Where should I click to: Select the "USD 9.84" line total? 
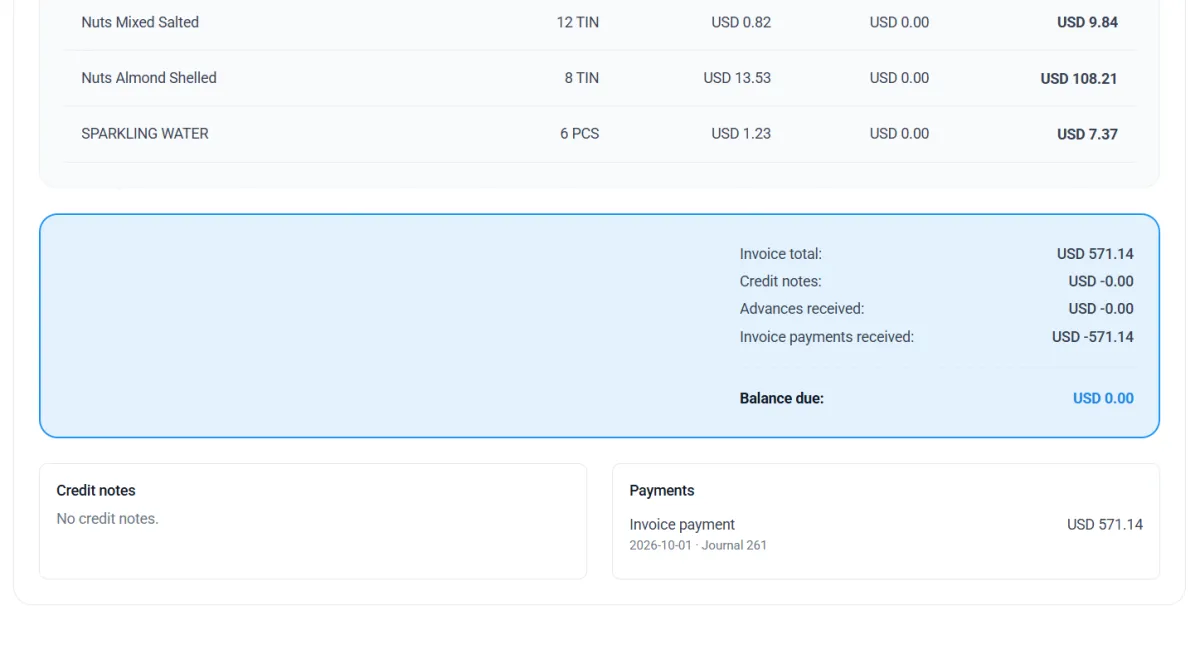(x=1087, y=22)
